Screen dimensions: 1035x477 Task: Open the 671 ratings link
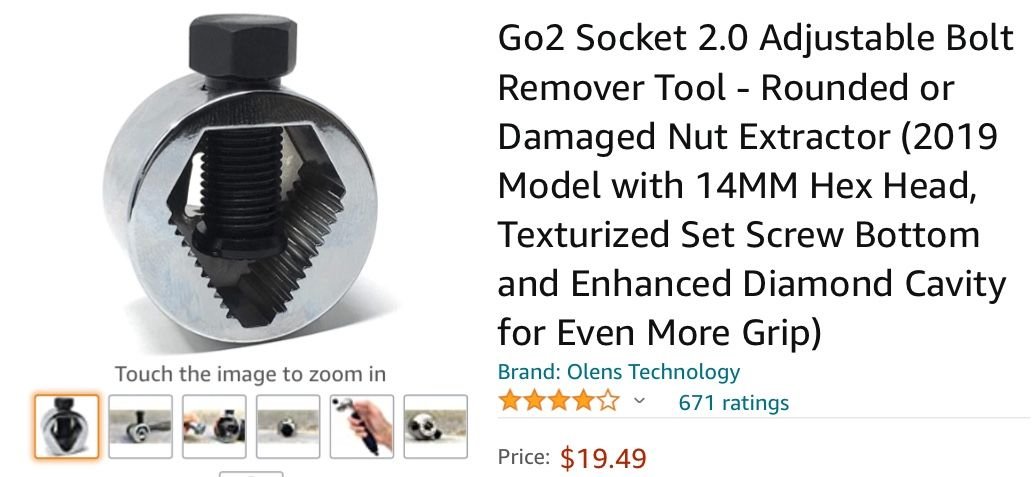click(733, 402)
